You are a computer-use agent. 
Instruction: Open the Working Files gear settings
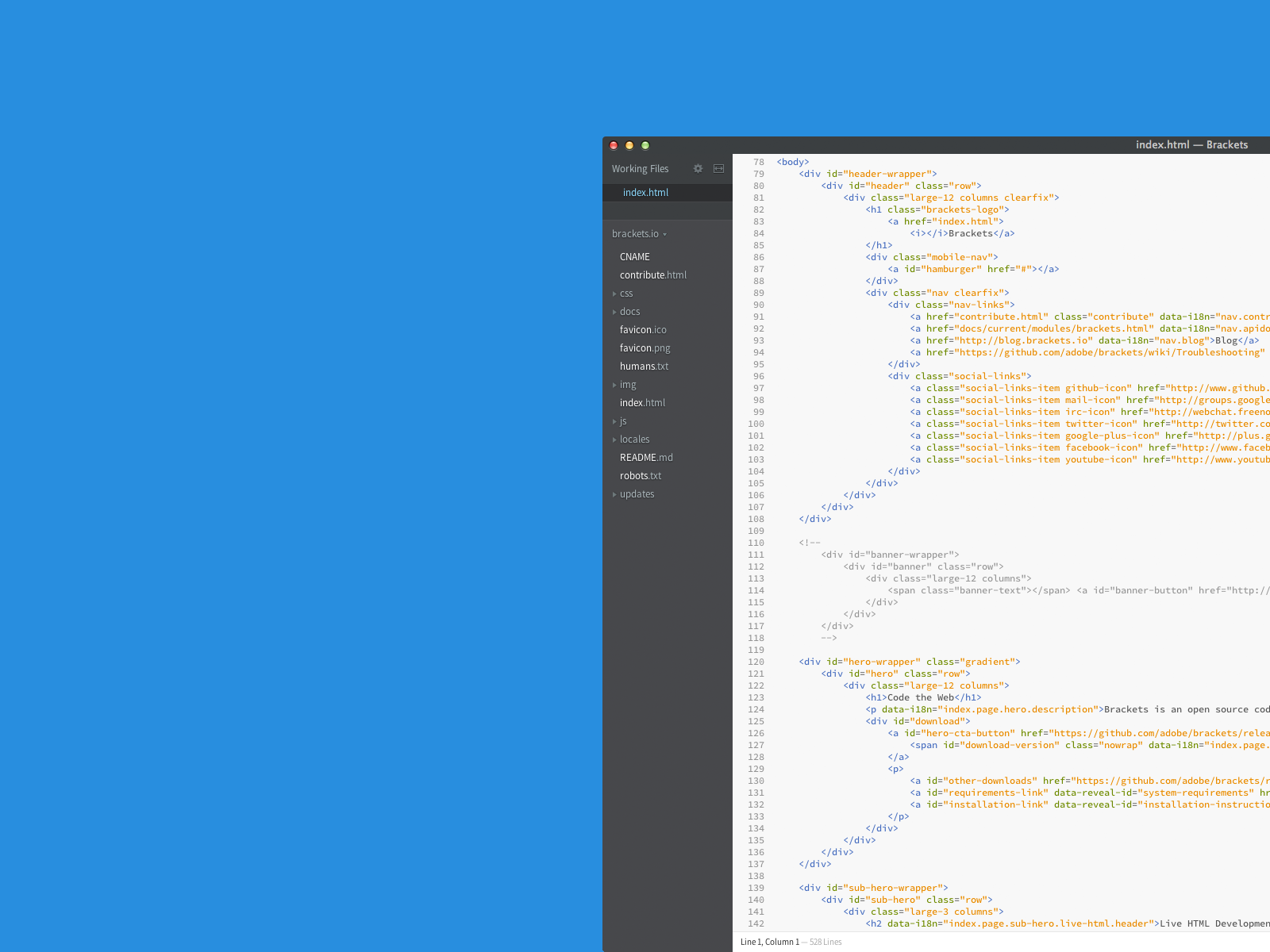click(x=698, y=169)
